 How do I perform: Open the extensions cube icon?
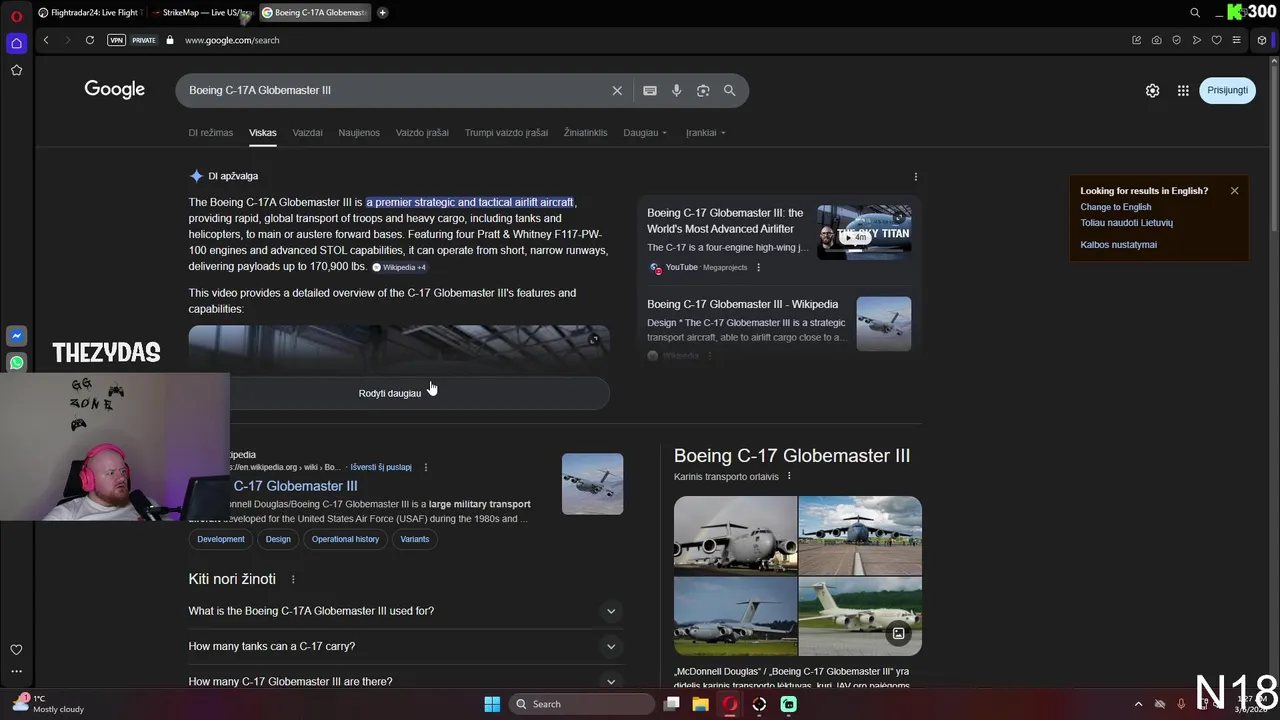point(1262,40)
